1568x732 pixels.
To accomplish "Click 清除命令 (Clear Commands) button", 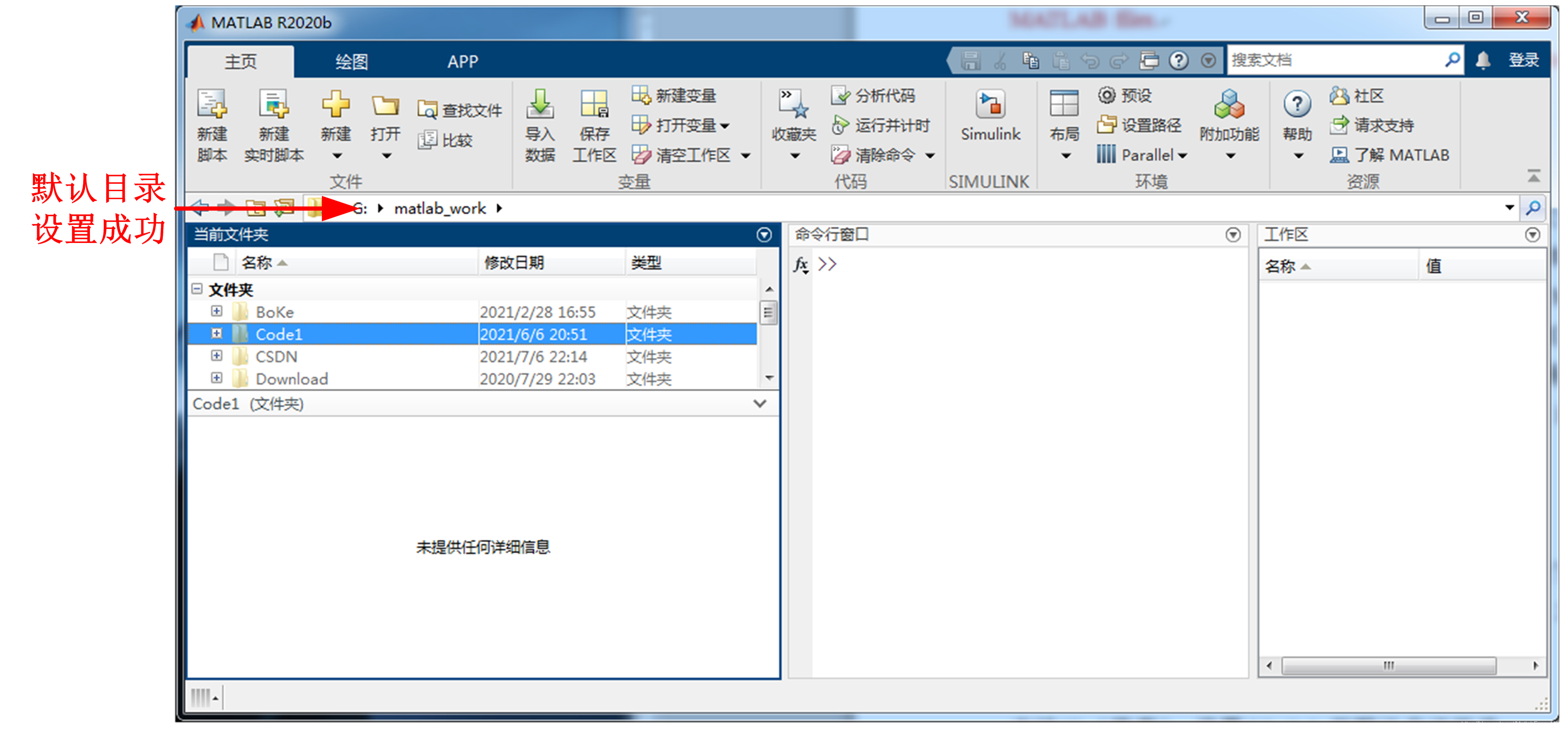I will click(878, 154).
